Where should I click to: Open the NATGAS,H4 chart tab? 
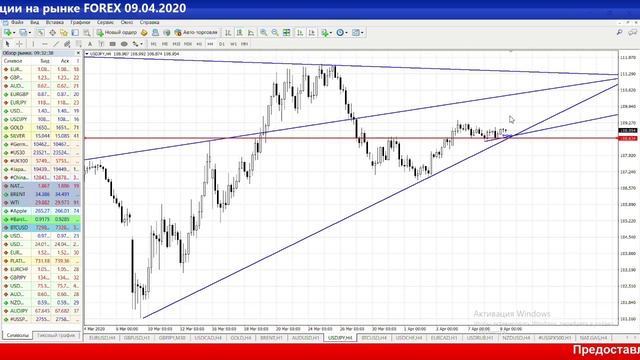point(593,338)
